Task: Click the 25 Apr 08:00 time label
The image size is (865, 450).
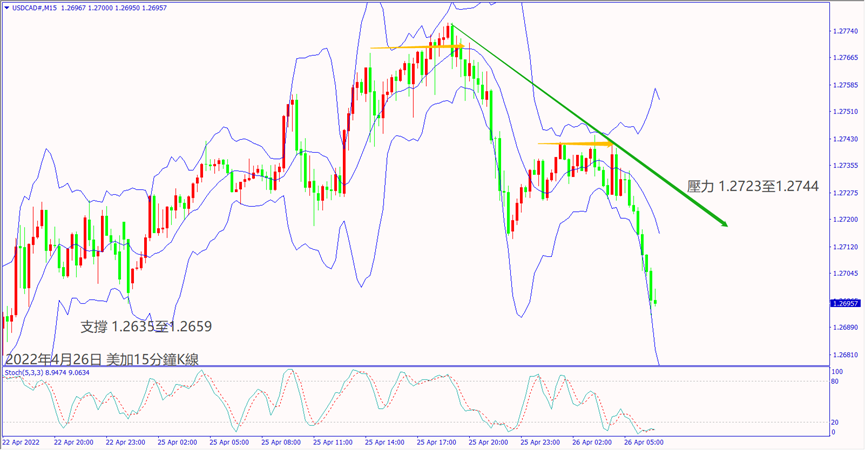Action: [279, 442]
